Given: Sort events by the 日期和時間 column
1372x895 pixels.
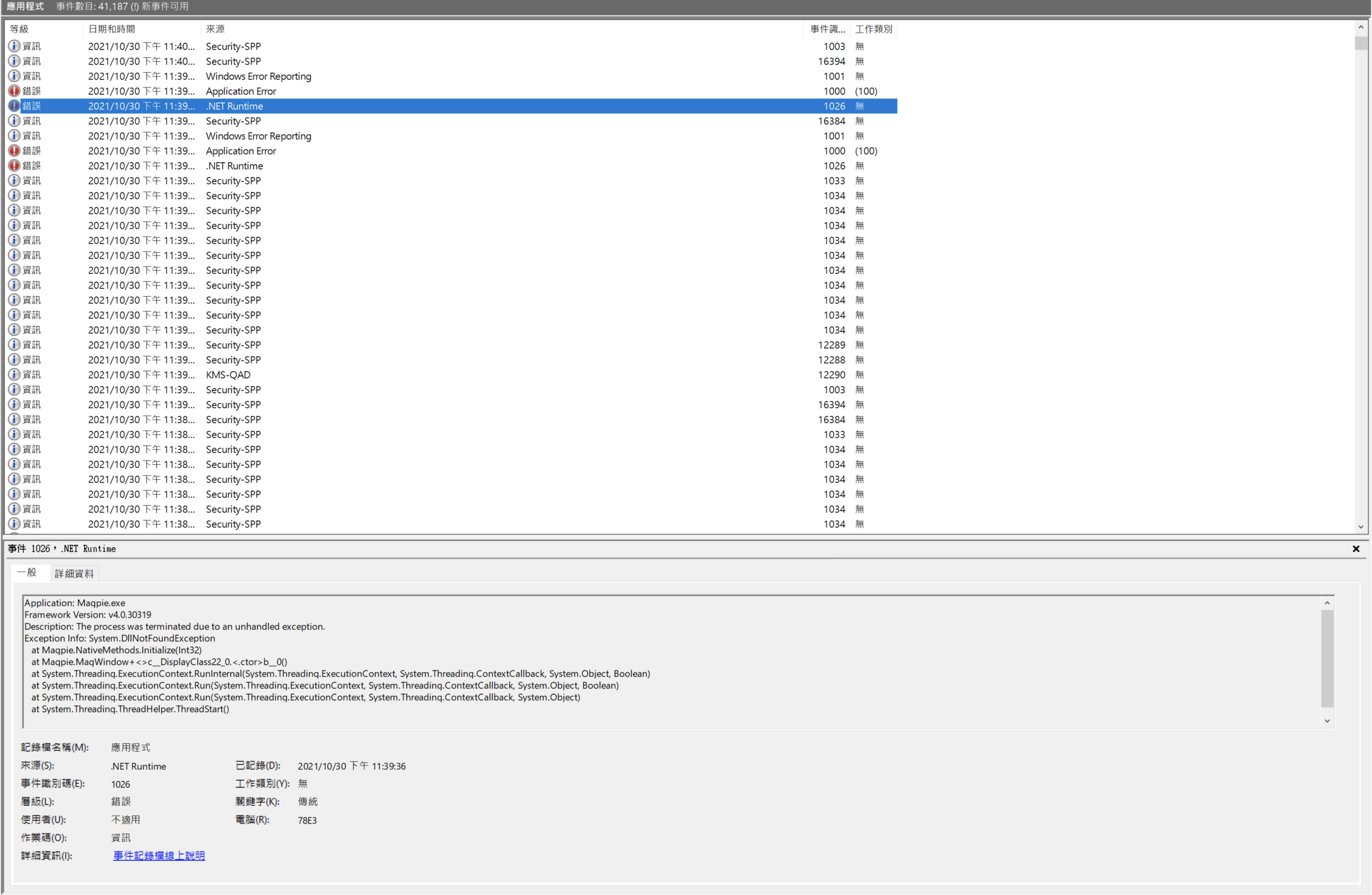Looking at the screenshot, I should click(112, 28).
